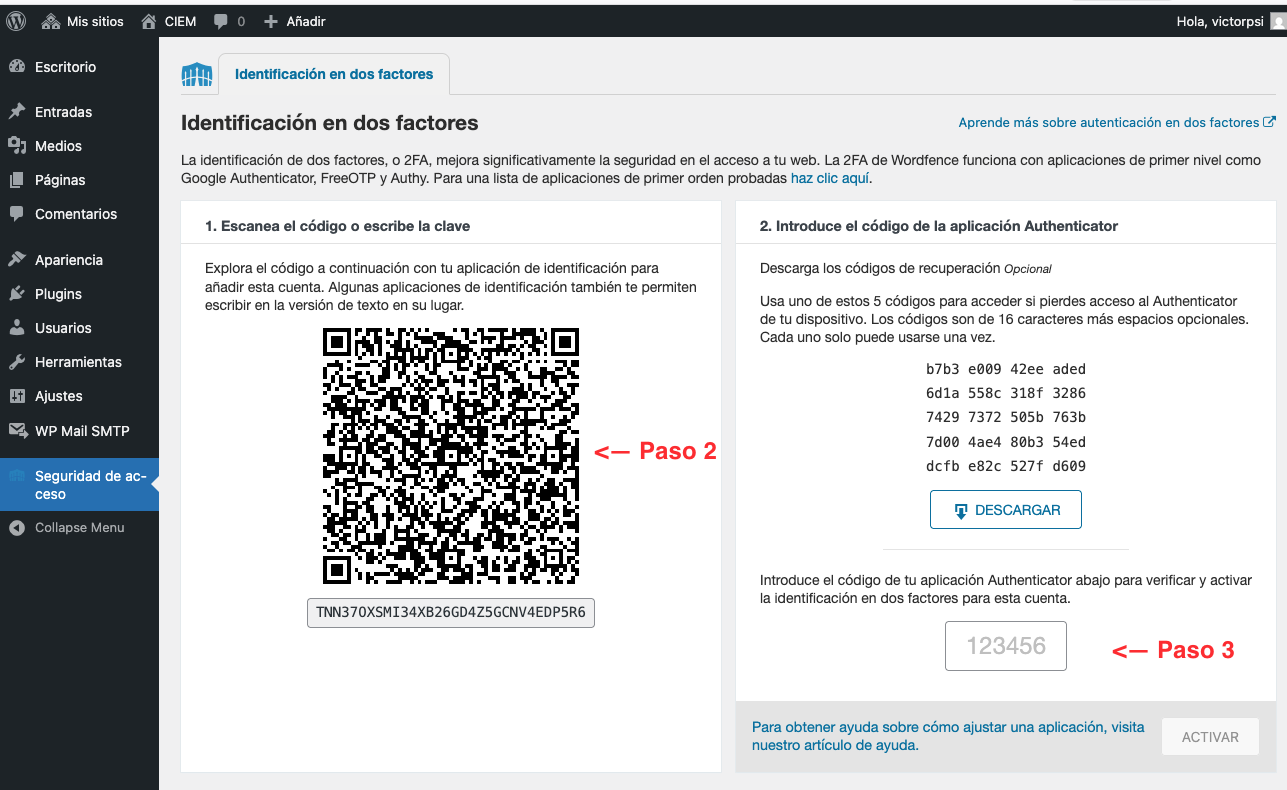Image resolution: width=1287 pixels, height=790 pixels.
Task: Click the Plugins plug icon
Action: pyautogui.click(x=17, y=294)
